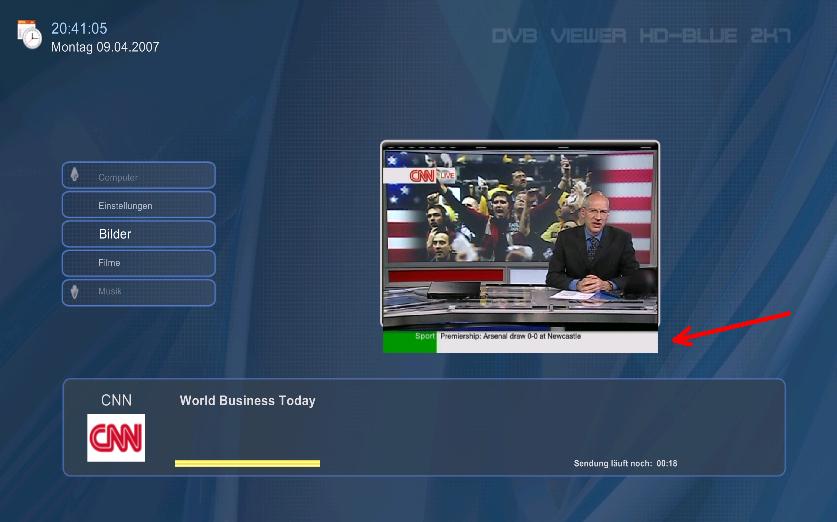837x522 pixels.
Task: Open the Musik menu entry
Action: coord(139,292)
